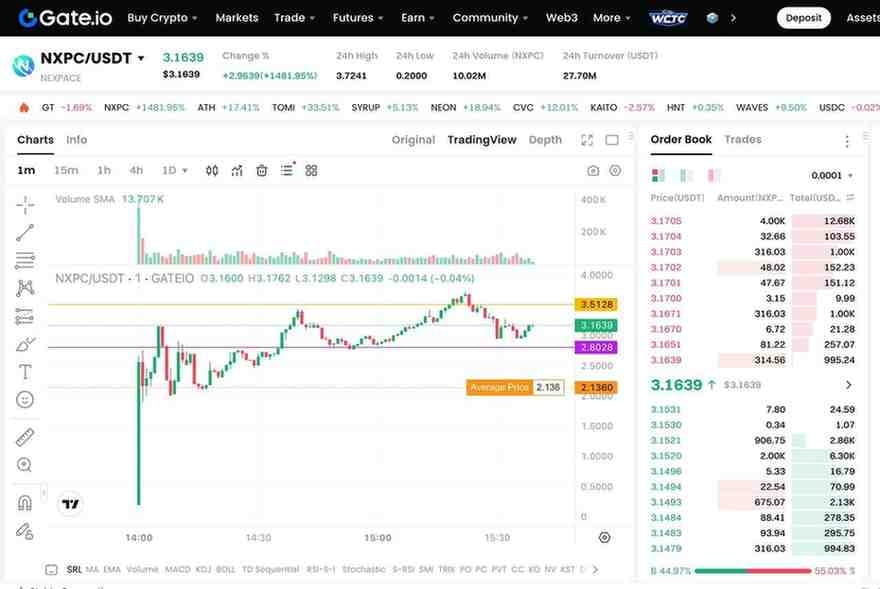Open the Community dropdown menu
This screenshot has width=880, height=589.
tap(490, 18)
